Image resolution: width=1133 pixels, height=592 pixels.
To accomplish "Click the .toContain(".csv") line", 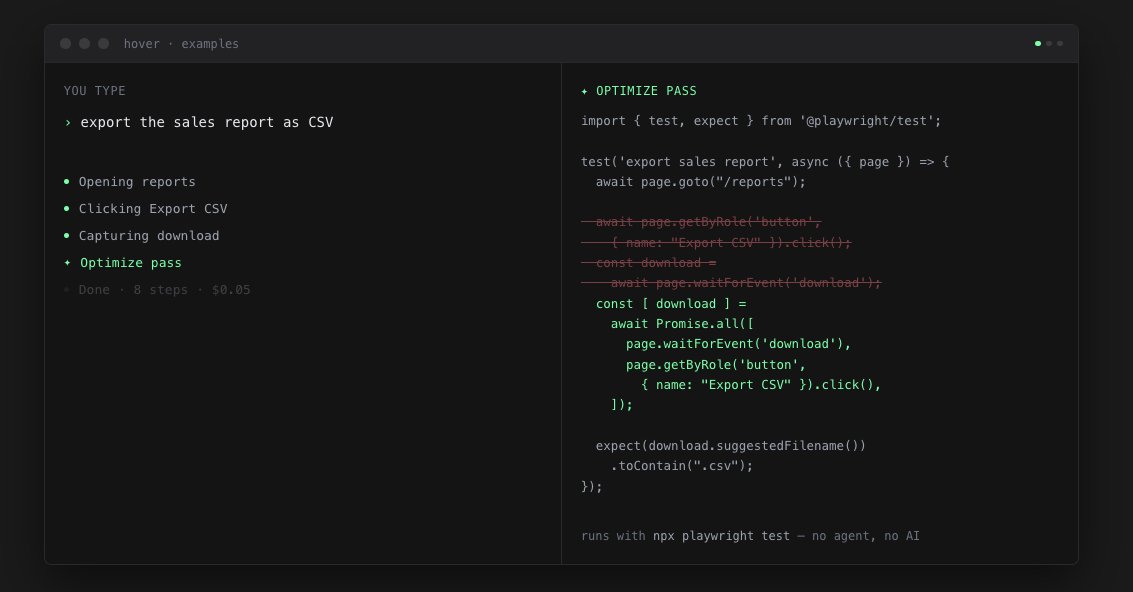I will tap(681, 466).
